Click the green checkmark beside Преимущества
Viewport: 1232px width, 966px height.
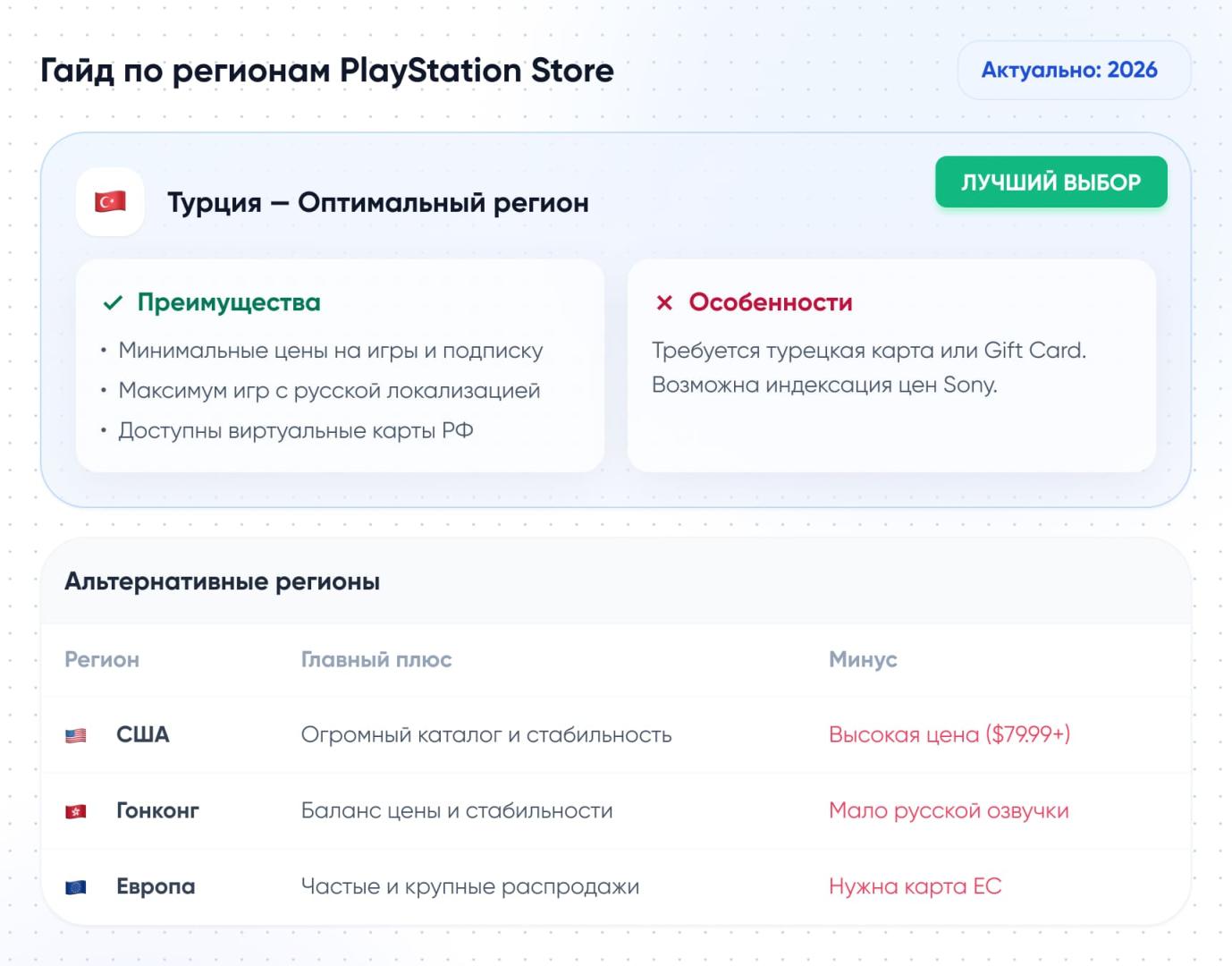pyautogui.click(x=113, y=303)
